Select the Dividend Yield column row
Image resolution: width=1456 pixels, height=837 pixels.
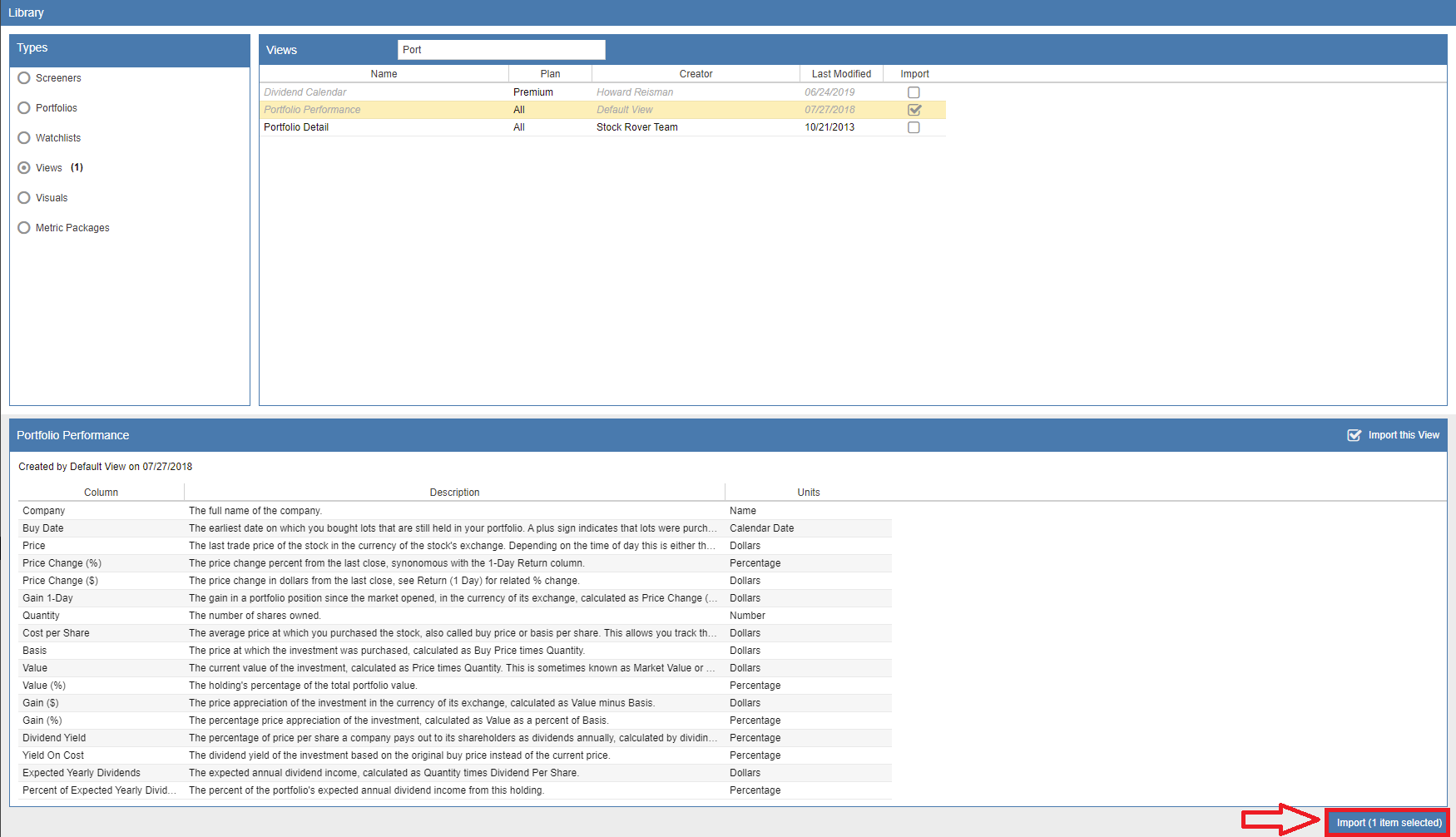point(54,738)
